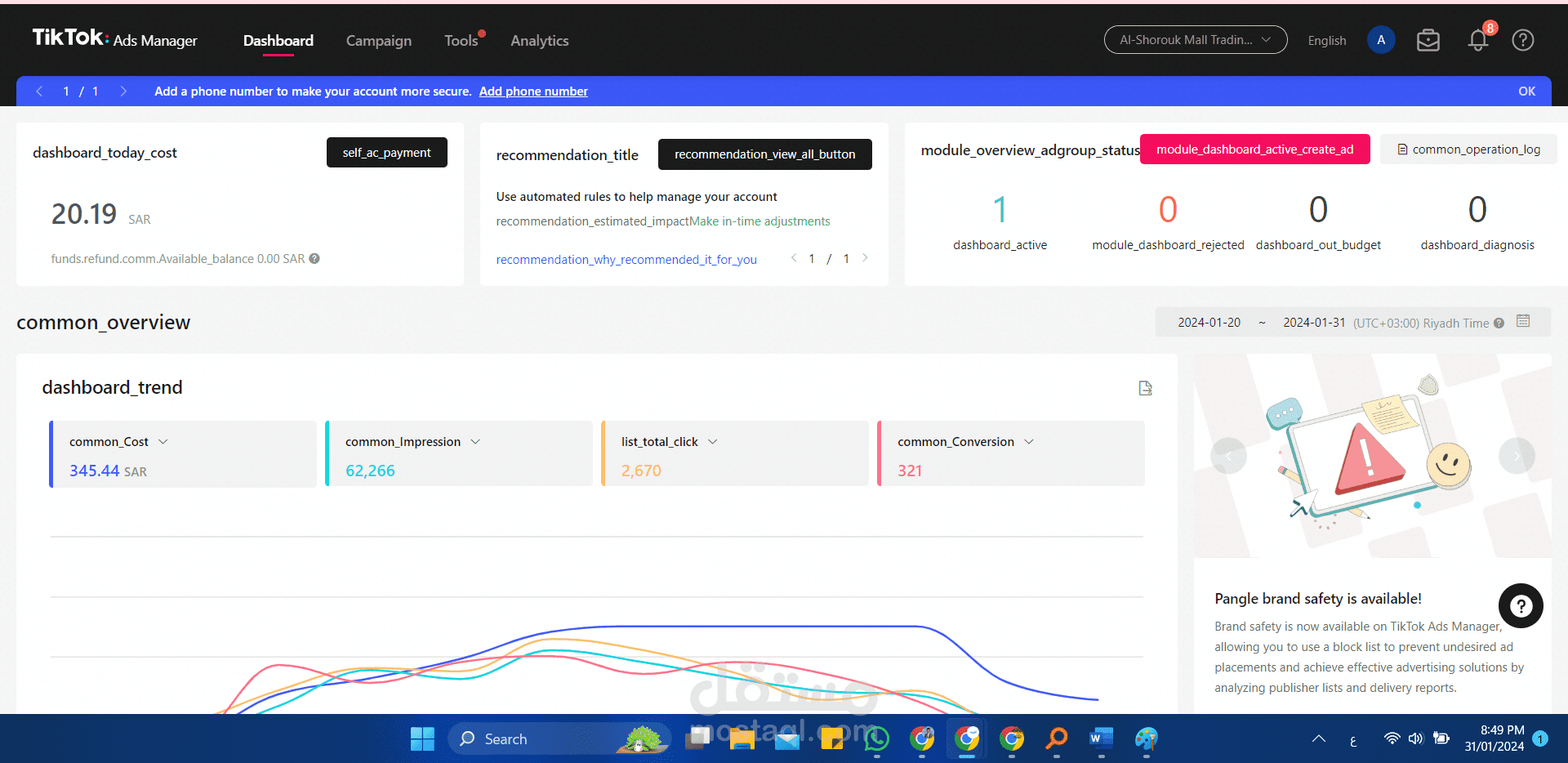Open WhatsApp from the taskbar
The width and height of the screenshot is (1568, 763).
(x=876, y=738)
